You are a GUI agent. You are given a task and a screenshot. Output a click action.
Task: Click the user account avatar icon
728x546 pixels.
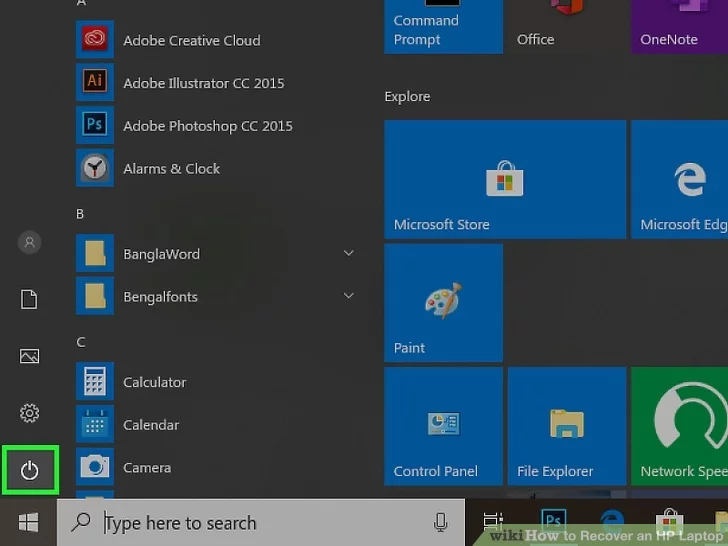tap(29, 242)
